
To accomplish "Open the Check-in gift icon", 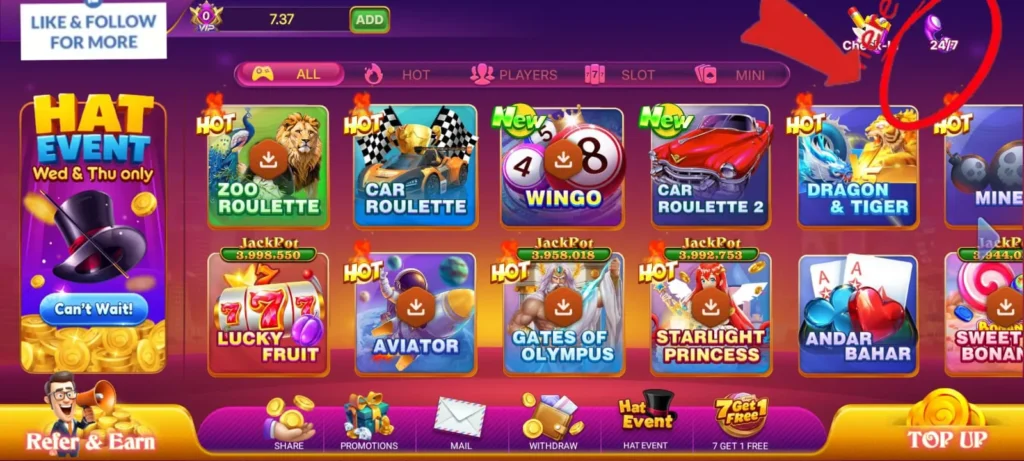I will [x=870, y=29].
